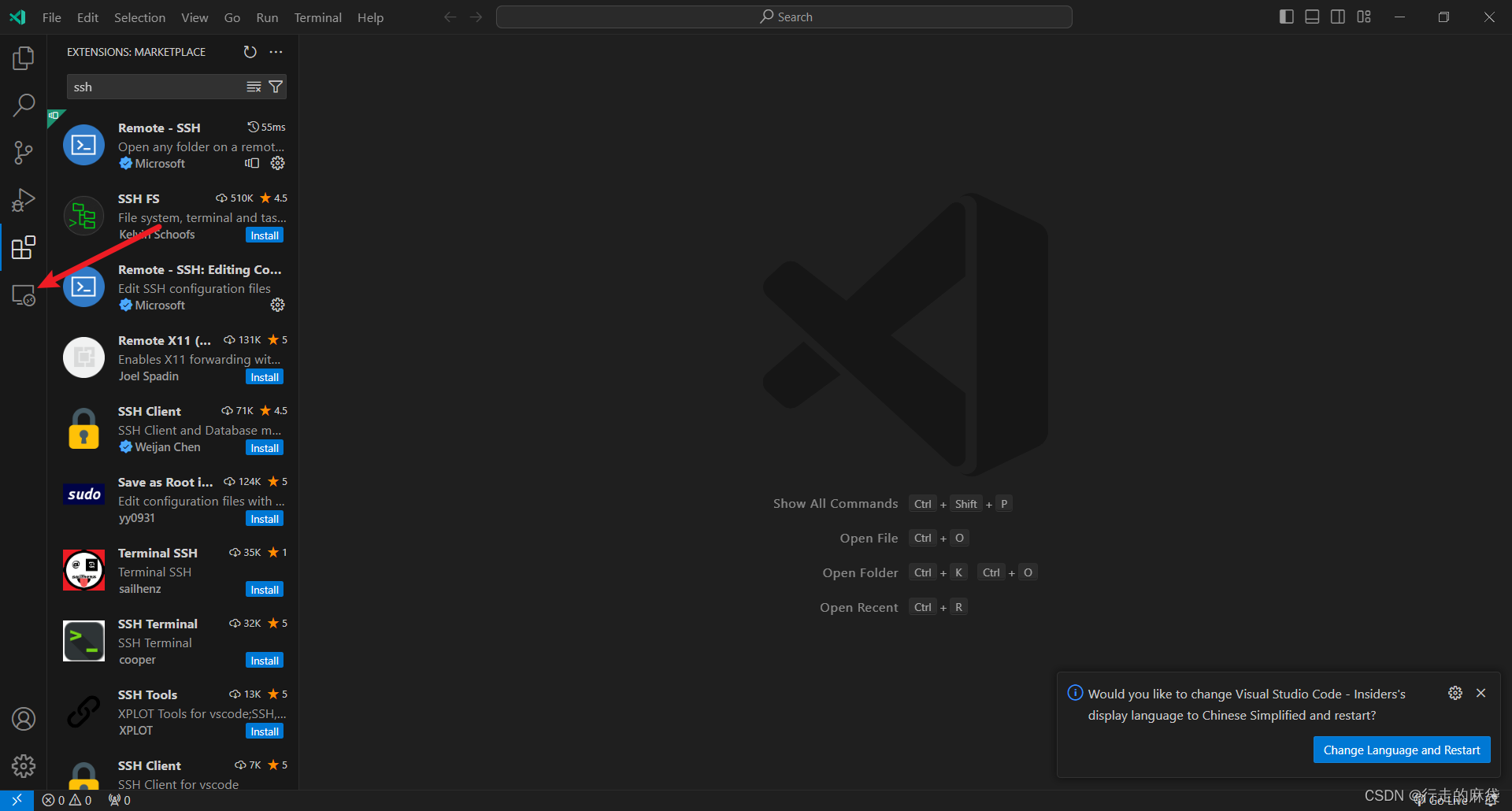Go forward in navigation history
The image size is (1512, 811).
click(476, 17)
